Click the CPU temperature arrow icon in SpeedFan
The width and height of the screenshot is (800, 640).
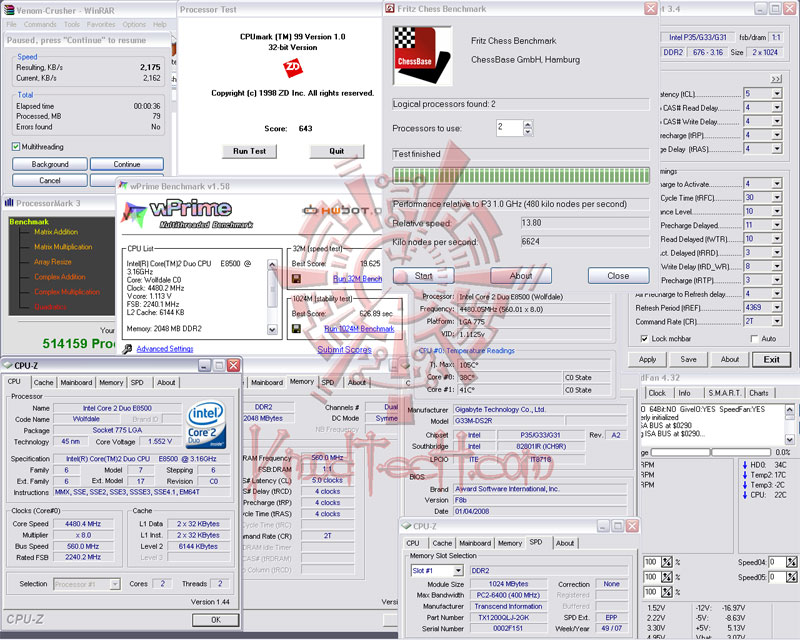coord(745,495)
